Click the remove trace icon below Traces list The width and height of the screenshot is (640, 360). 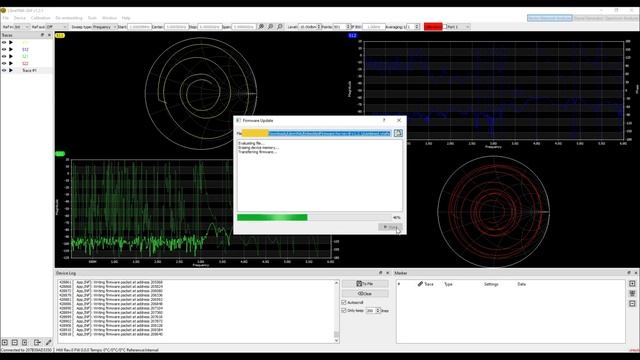click(x=15, y=342)
